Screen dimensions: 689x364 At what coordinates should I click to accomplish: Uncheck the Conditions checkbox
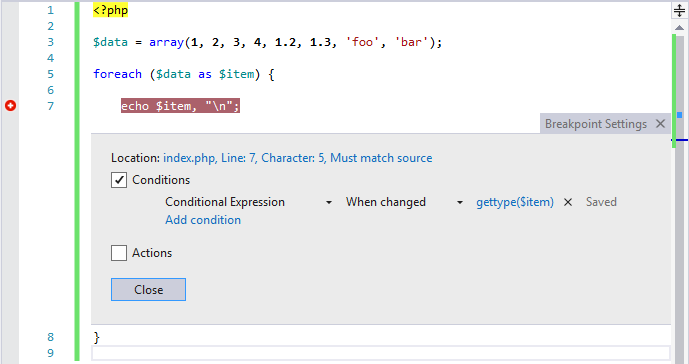pos(119,180)
